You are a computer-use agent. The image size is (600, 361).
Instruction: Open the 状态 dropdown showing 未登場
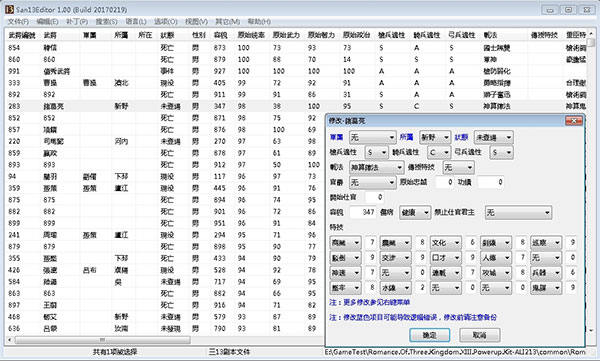click(x=494, y=137)
